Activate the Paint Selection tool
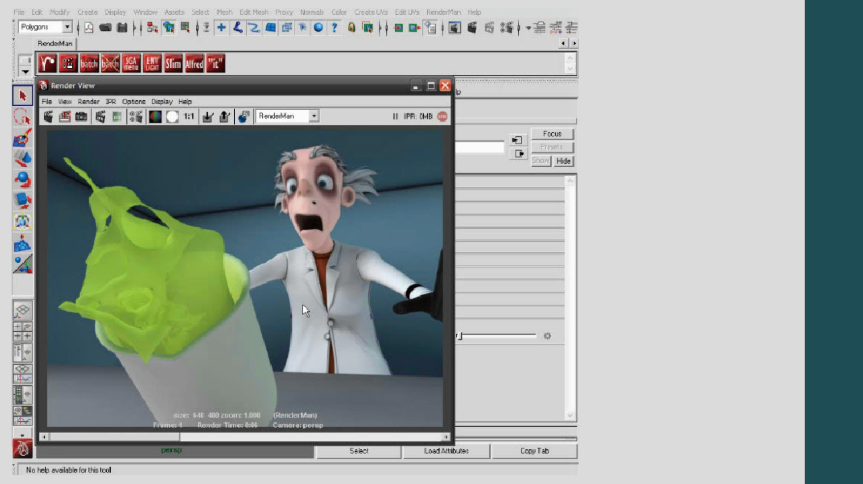 click(23, 138)
